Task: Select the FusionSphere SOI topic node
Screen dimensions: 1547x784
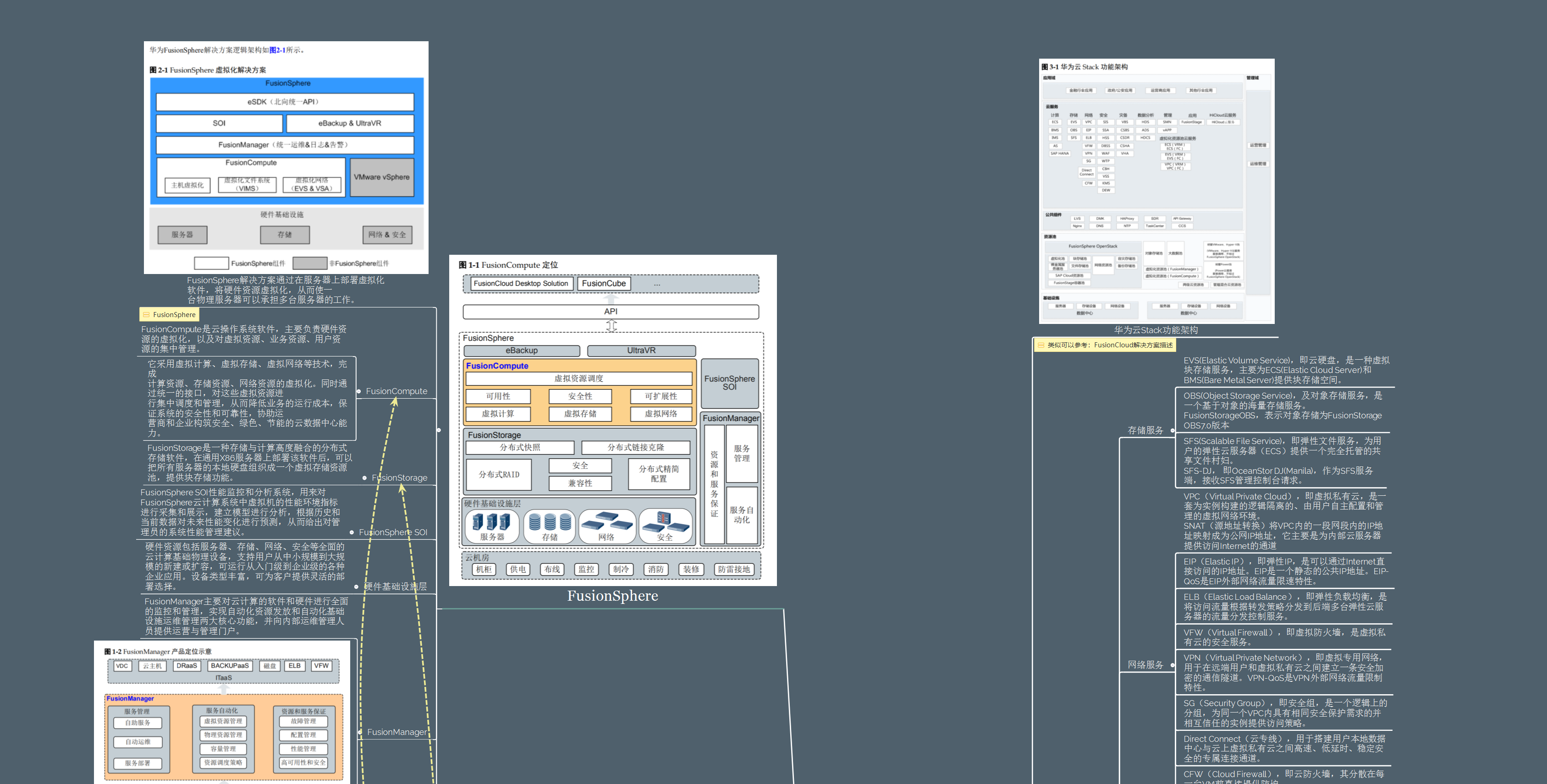Action: point(393,532)
